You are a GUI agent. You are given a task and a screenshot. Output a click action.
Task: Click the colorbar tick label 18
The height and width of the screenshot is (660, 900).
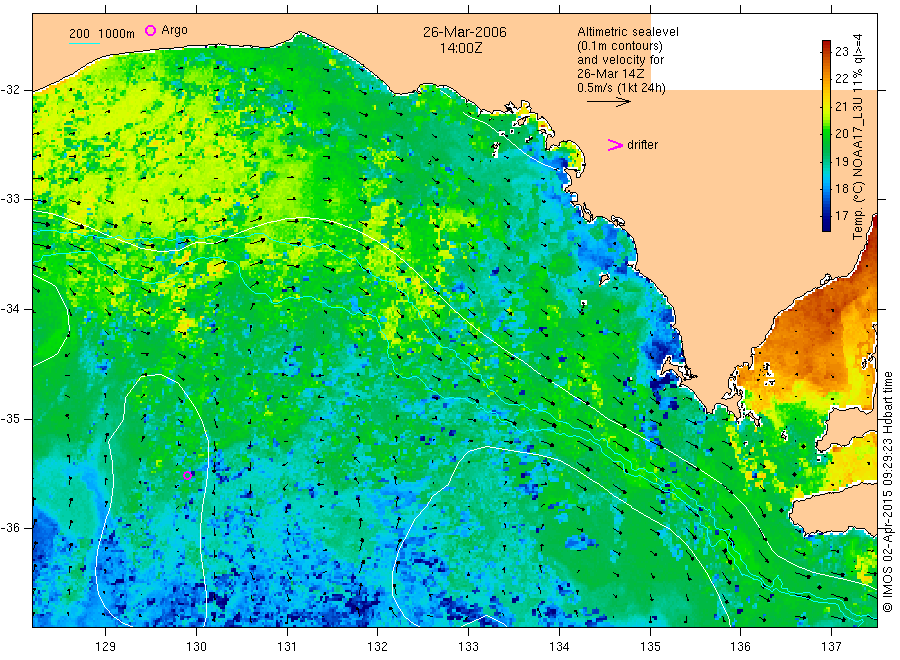pyautogui.click(x=841, y=188)
